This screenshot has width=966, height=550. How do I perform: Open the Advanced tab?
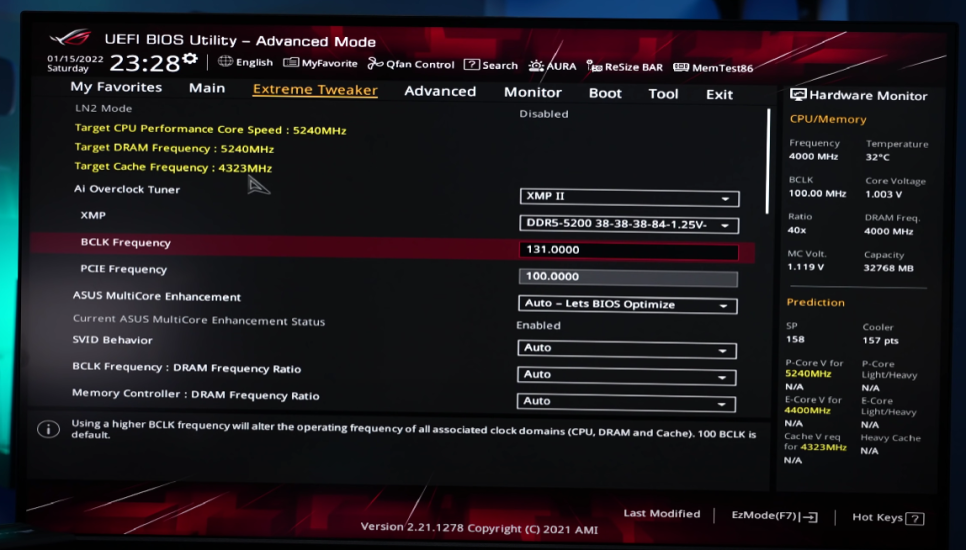[x=440, y=91]
